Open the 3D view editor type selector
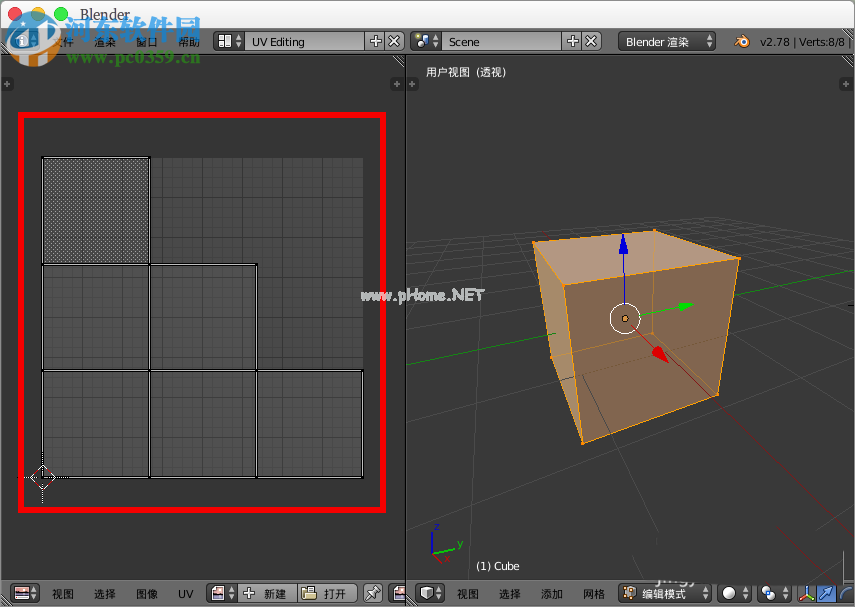855x607 pixels. click(x=430, y=593)
